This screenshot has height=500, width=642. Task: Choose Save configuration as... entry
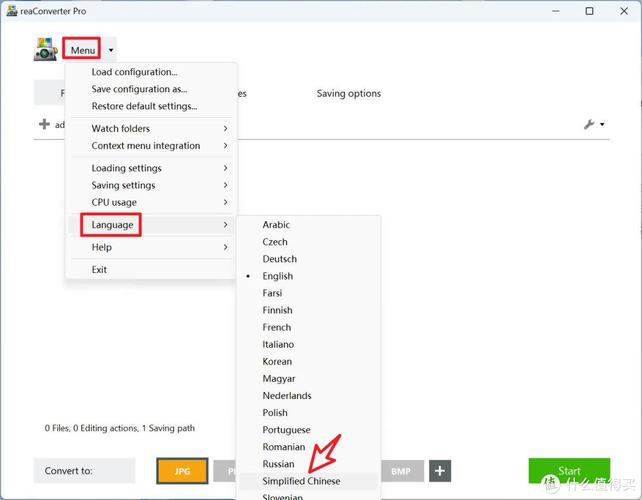click(x=151, y=89)
